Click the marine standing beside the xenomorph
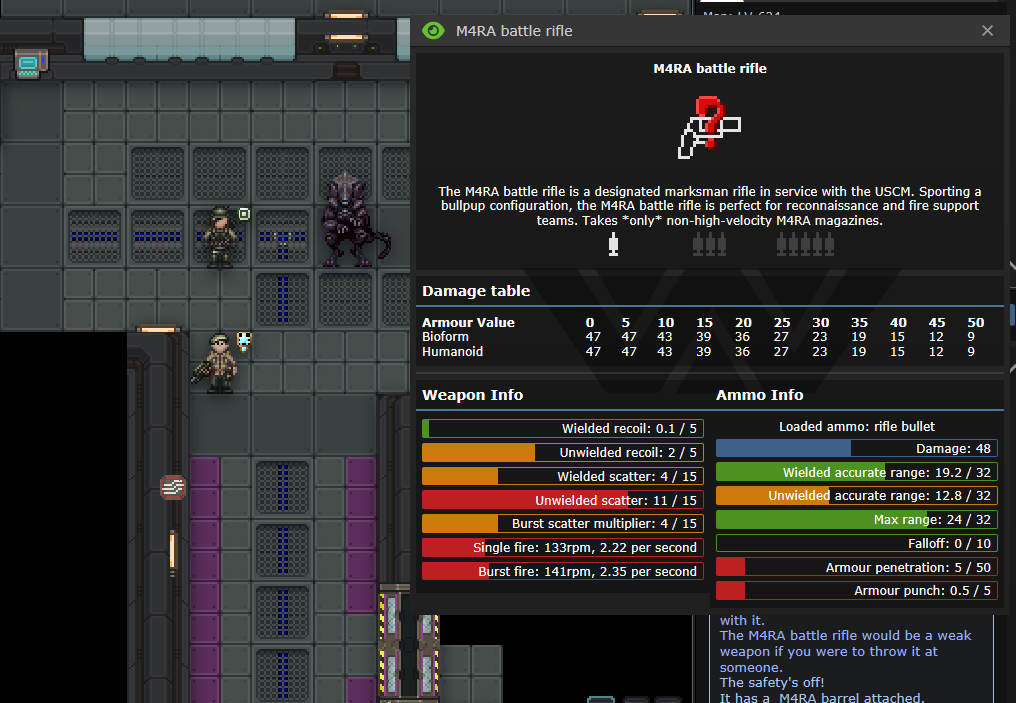1016x703 pixels. tap(218, 236)
